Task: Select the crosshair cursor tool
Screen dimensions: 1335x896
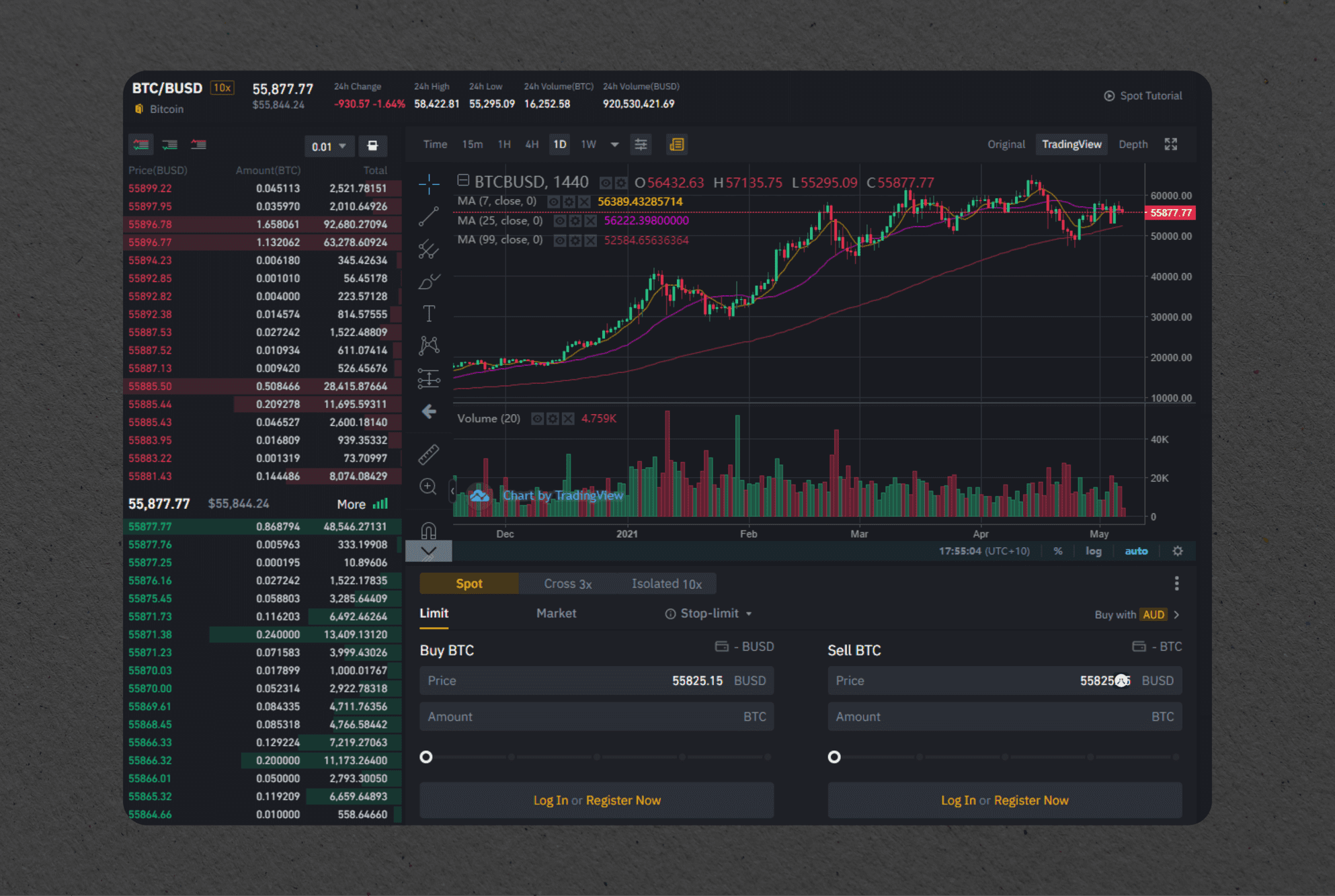Action: (x=429, y=184)
